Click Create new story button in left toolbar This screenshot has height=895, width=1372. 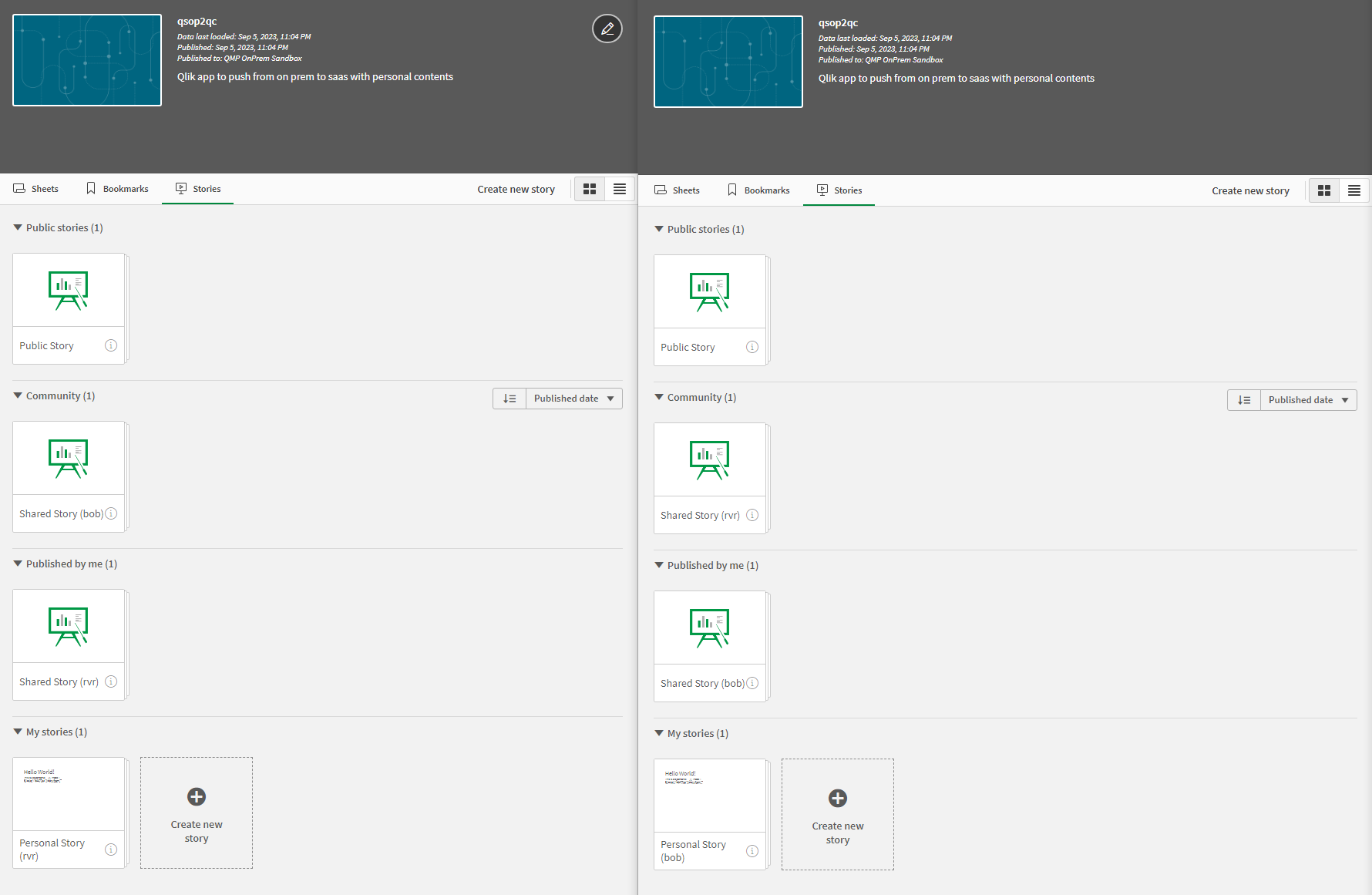516,189
